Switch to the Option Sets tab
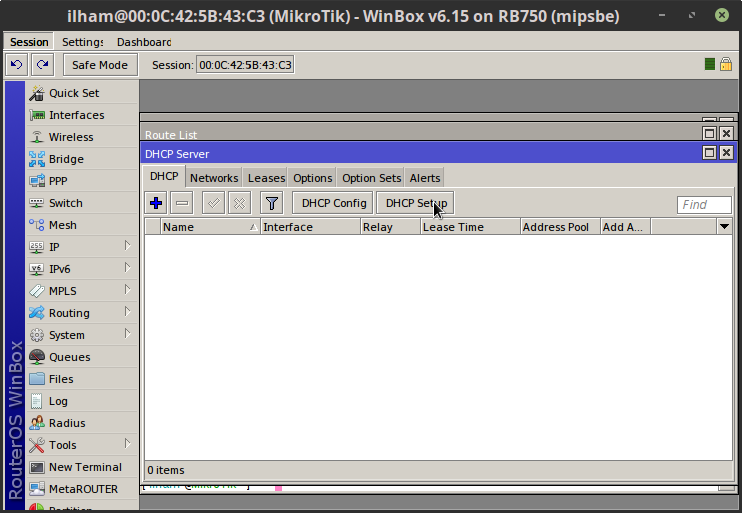Viewport: 742px width, 513px height. tap(371, 178)
